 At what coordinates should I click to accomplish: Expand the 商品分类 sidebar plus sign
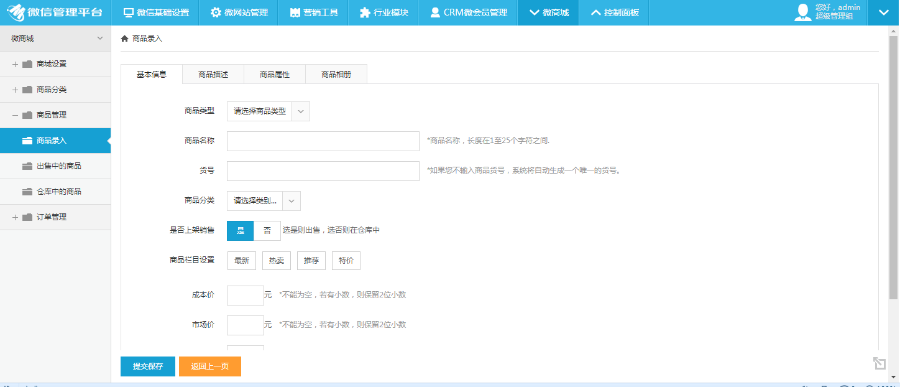click(x=15, y=90)
